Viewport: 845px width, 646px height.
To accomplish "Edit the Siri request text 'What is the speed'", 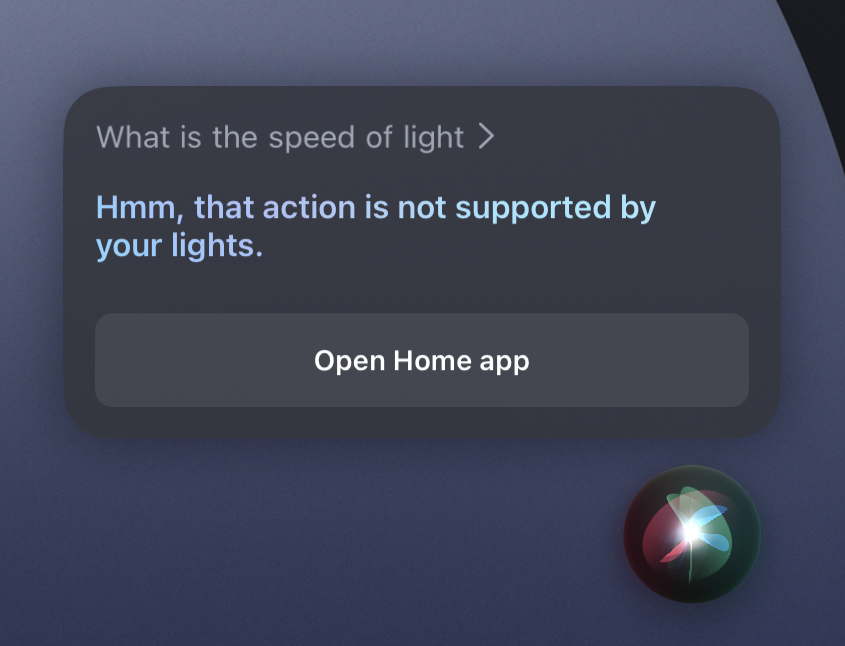I will pos(225,137).
